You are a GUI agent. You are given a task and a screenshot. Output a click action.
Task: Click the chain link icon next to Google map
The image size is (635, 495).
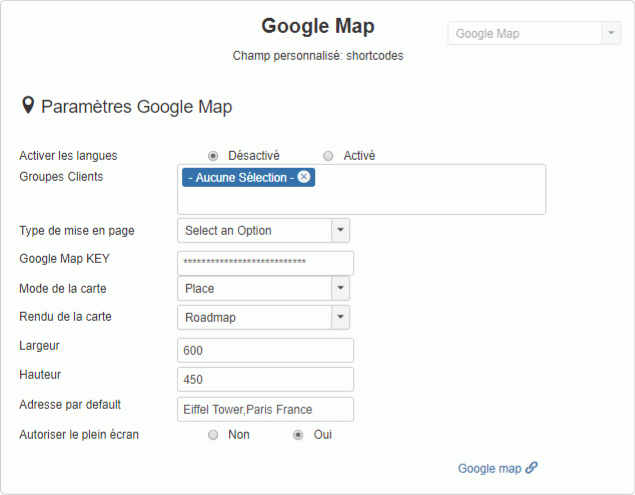[532, 467]
